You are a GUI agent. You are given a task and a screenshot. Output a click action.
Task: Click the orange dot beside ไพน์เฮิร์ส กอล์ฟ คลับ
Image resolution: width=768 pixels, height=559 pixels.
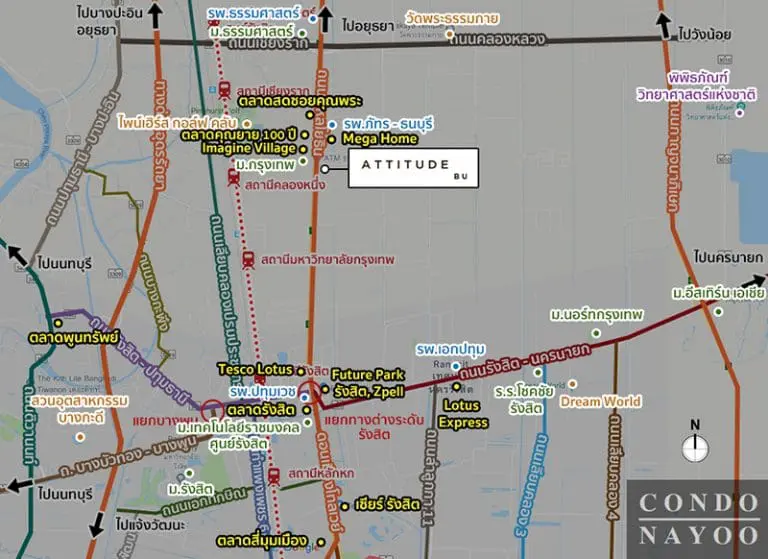247,124
